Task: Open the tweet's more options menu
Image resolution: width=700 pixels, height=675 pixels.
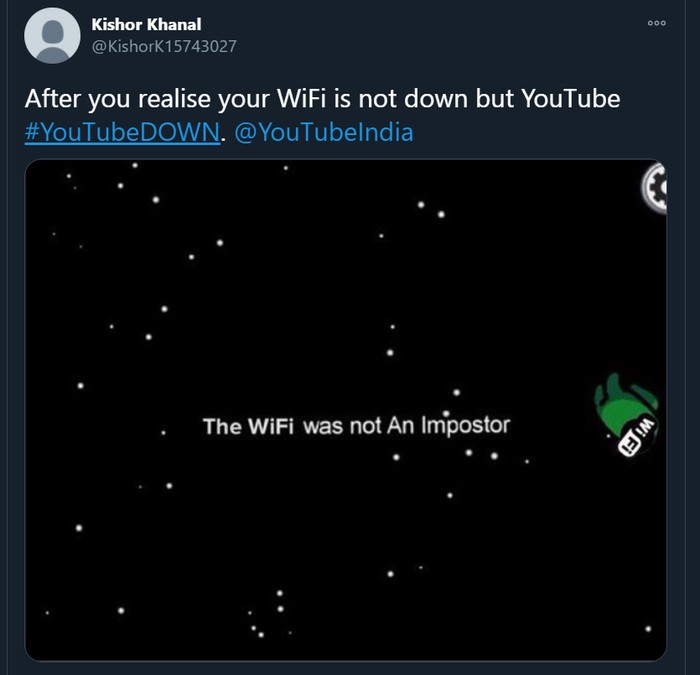Action: [x=656, y=23]
